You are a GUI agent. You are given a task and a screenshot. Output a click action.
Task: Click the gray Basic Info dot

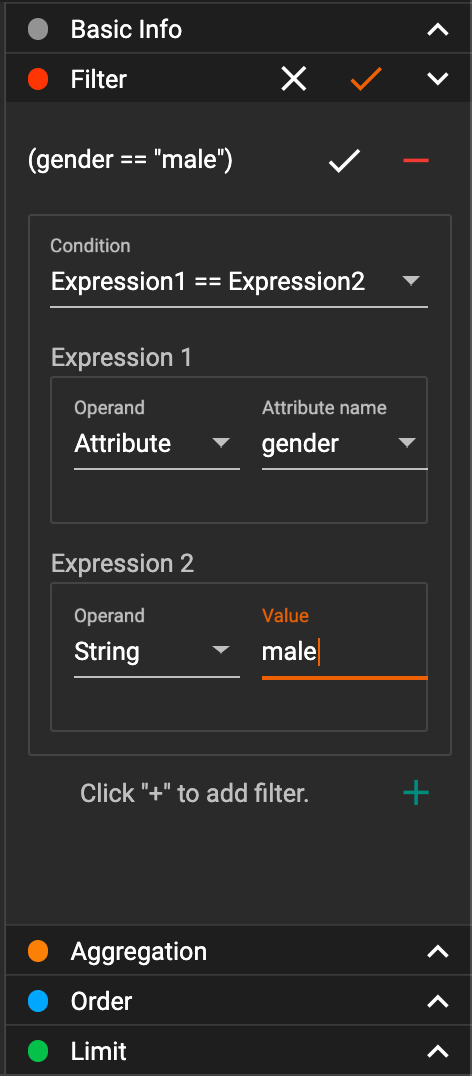tap(38, 30)
